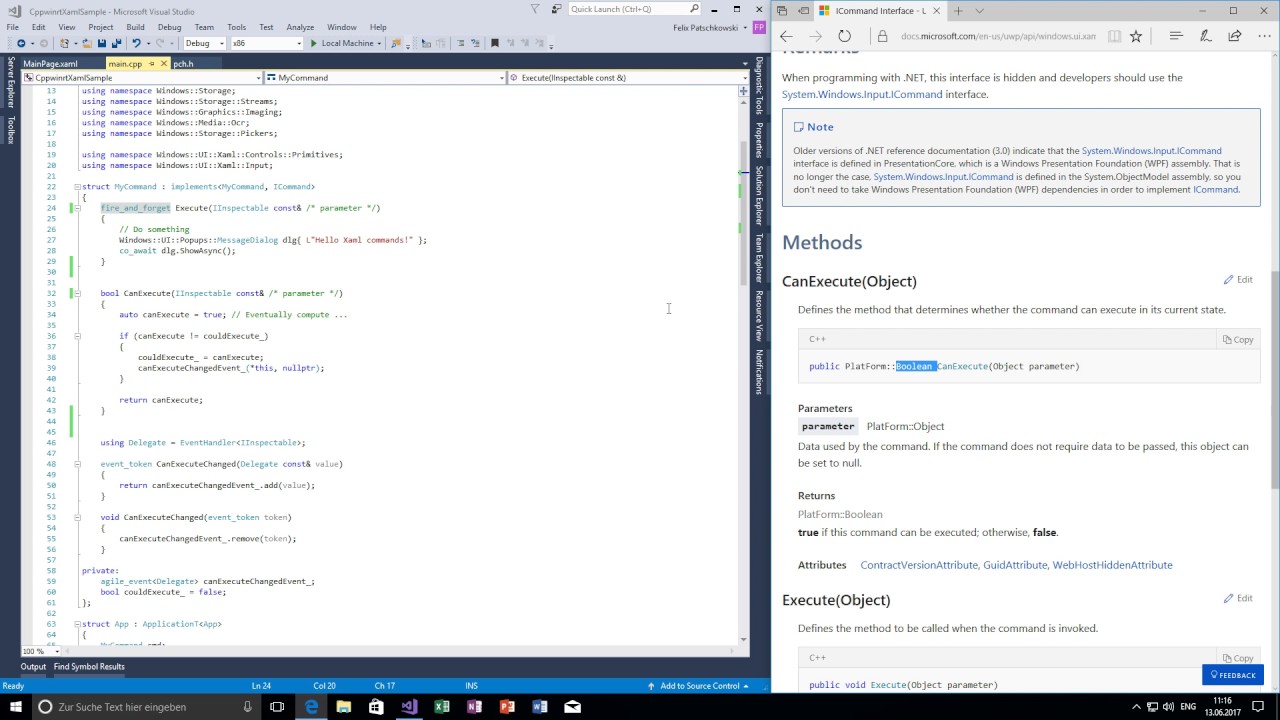Click the bookmark flag toolbar icon
The height and width of the screenshot is (720, 1280).
tap(495, 43)
